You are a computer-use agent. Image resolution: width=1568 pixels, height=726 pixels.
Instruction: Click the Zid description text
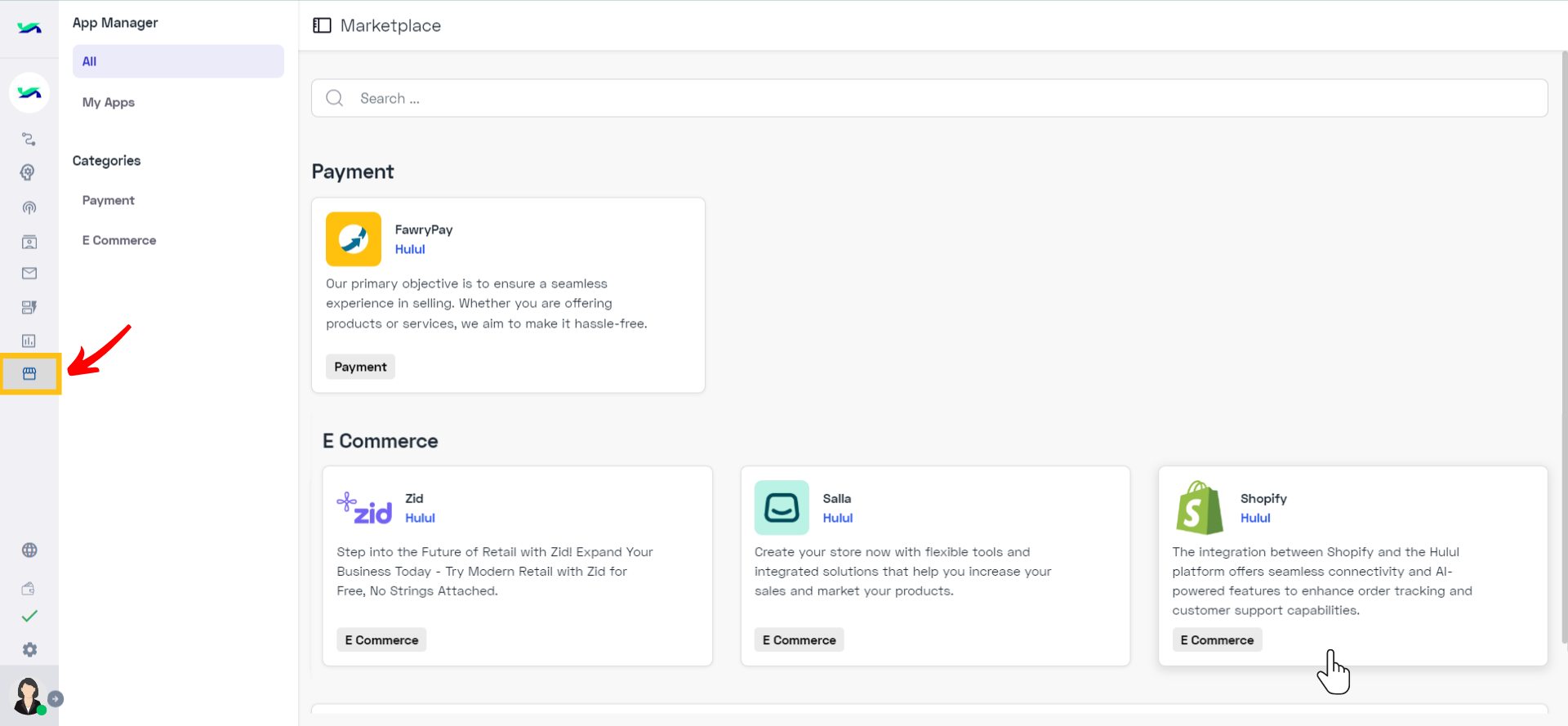click(495, 572)
